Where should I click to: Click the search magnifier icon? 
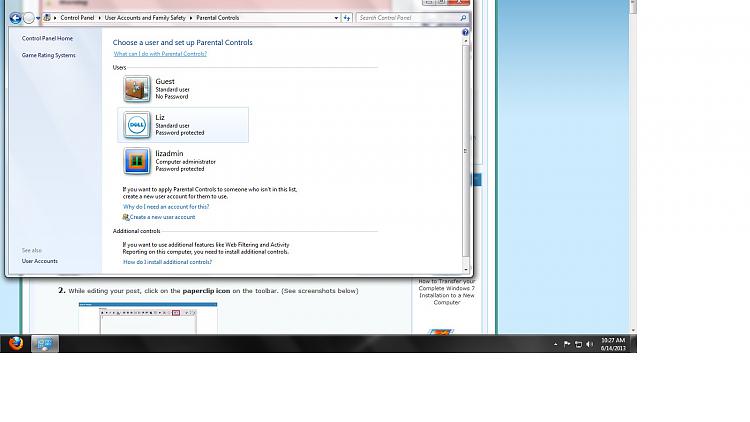coord(463,18)
